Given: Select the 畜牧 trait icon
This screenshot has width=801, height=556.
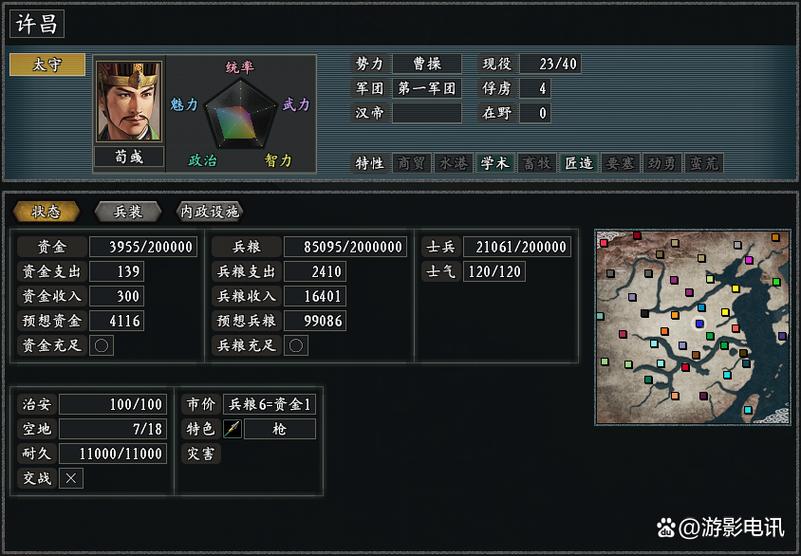Looking at the screenshot, I should click(x=537, y=163).
